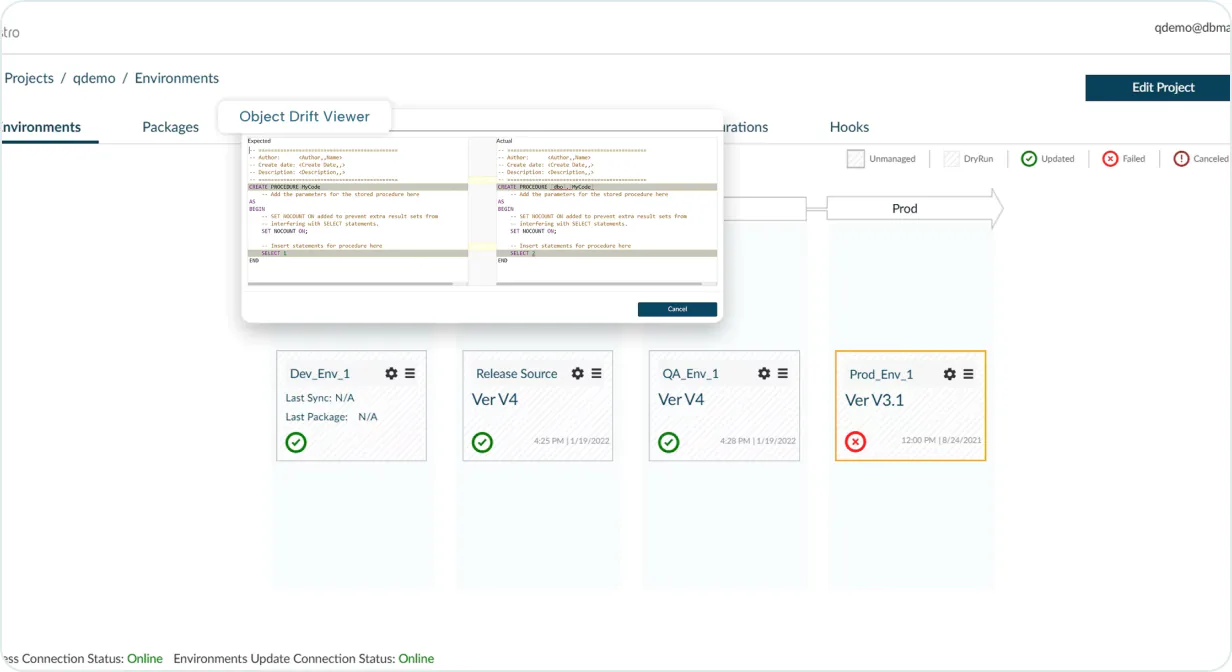This screenshot has height=672, width=1232.
Task: Click the Failed legend X icon
Action: pyautogui.click(x=1110, y=159)
